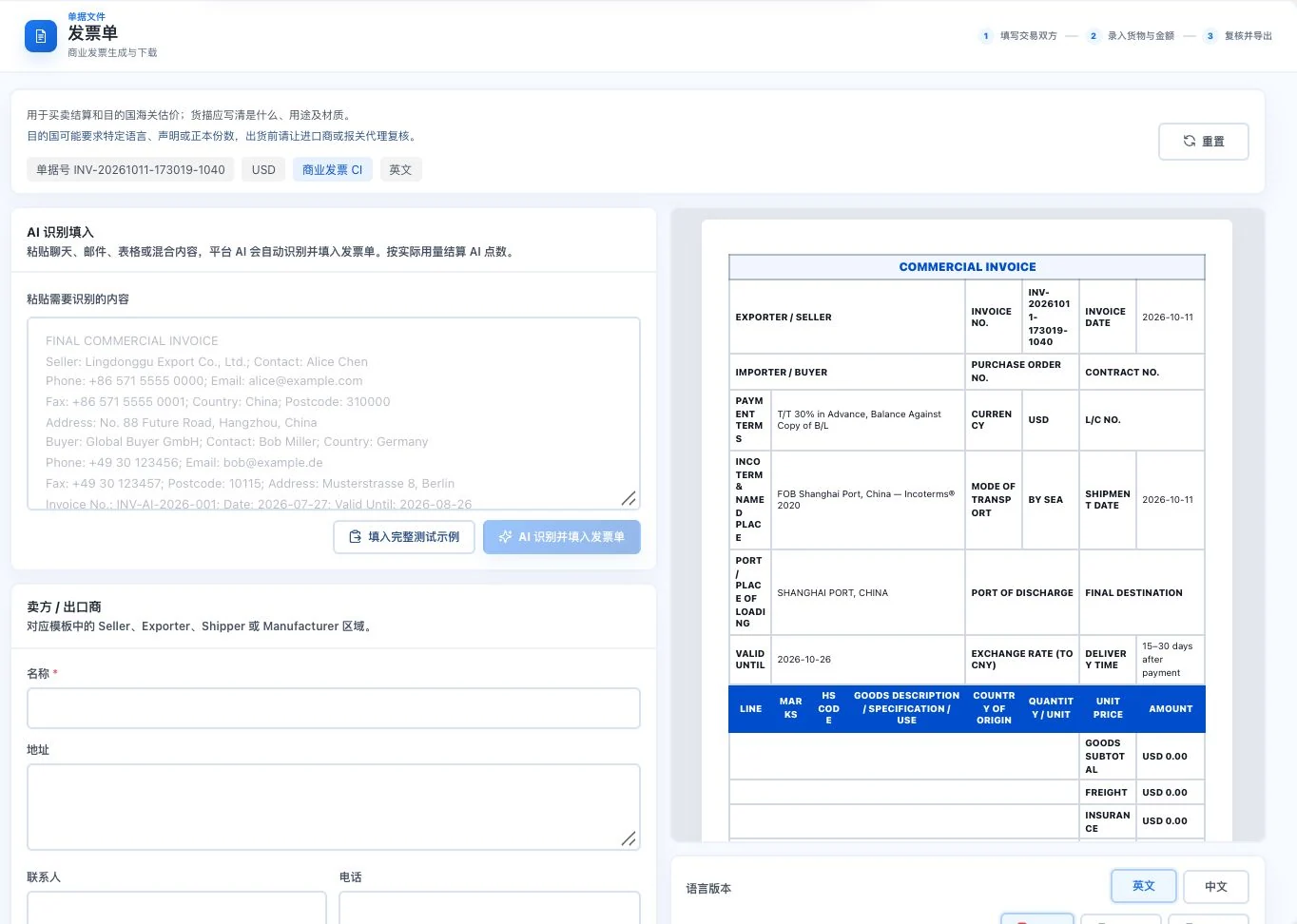The image size is (1297, 924).
Task: Click the FINAL DESTINATION cell
Action: [1142, 593]
